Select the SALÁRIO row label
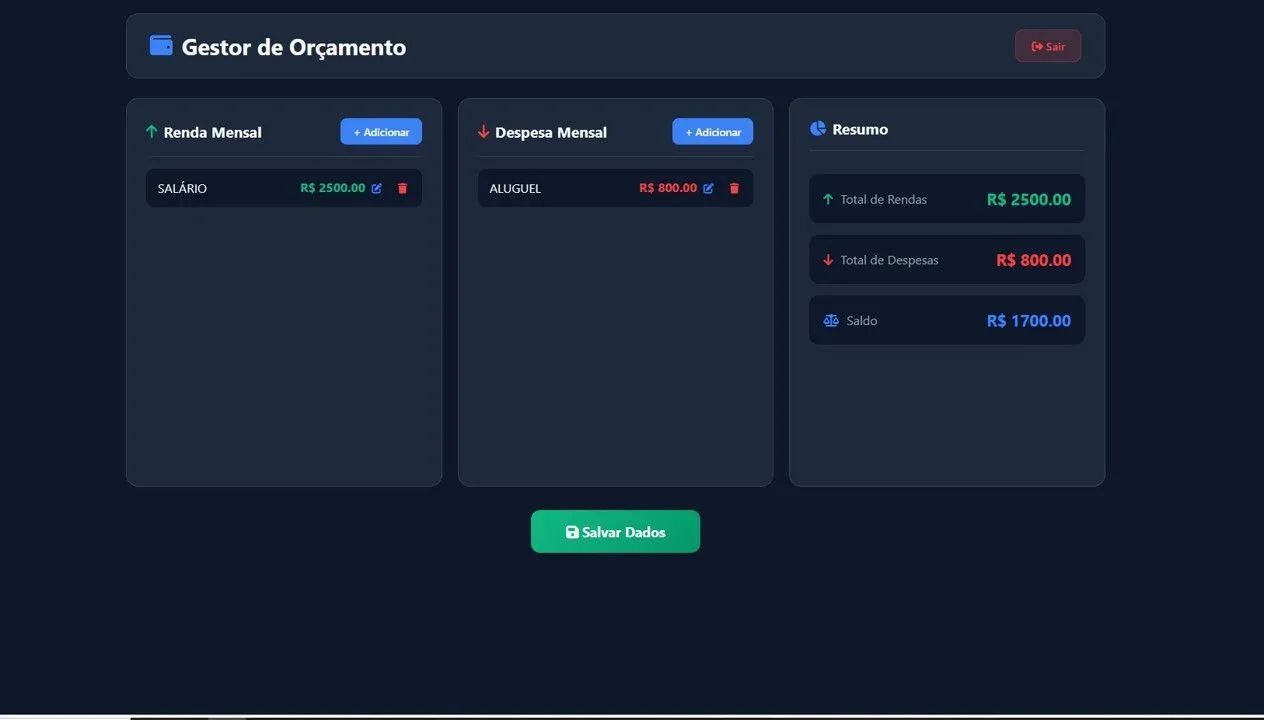The image size is (1264, 720). coord(182,188)
